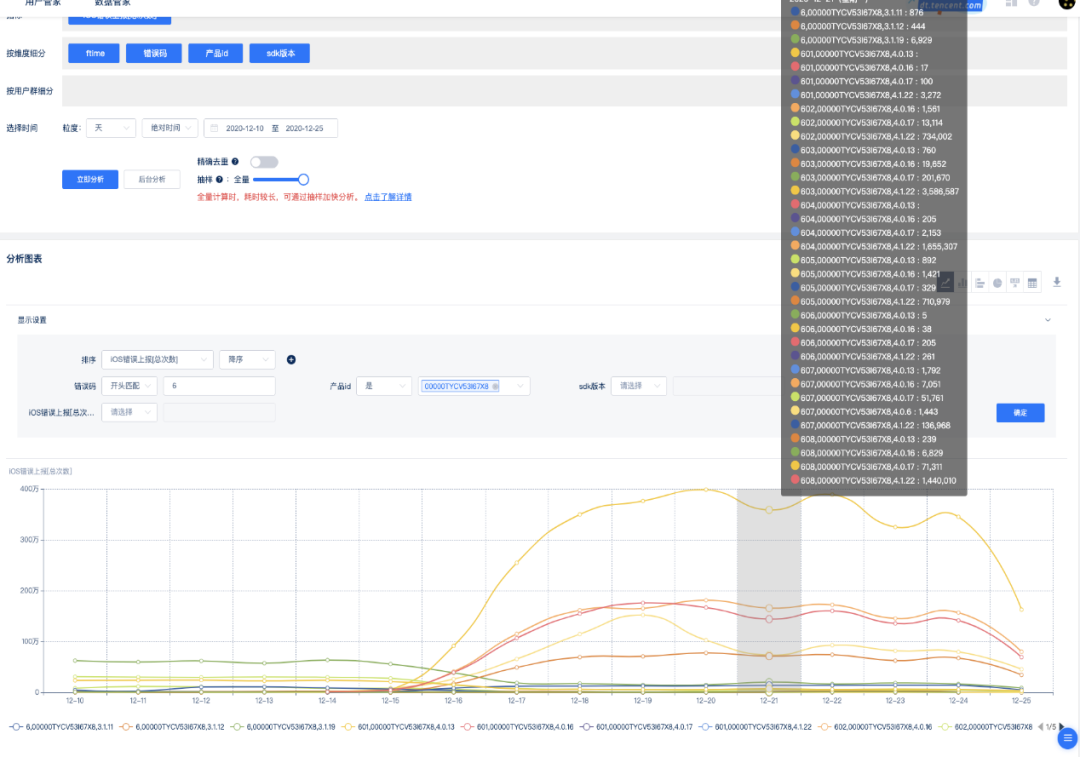This screenshot has width=1080, height=757.
Task: Toggle legend series 601,00000TYCV53I67X8,4.0.16
Action: [517, 727]
